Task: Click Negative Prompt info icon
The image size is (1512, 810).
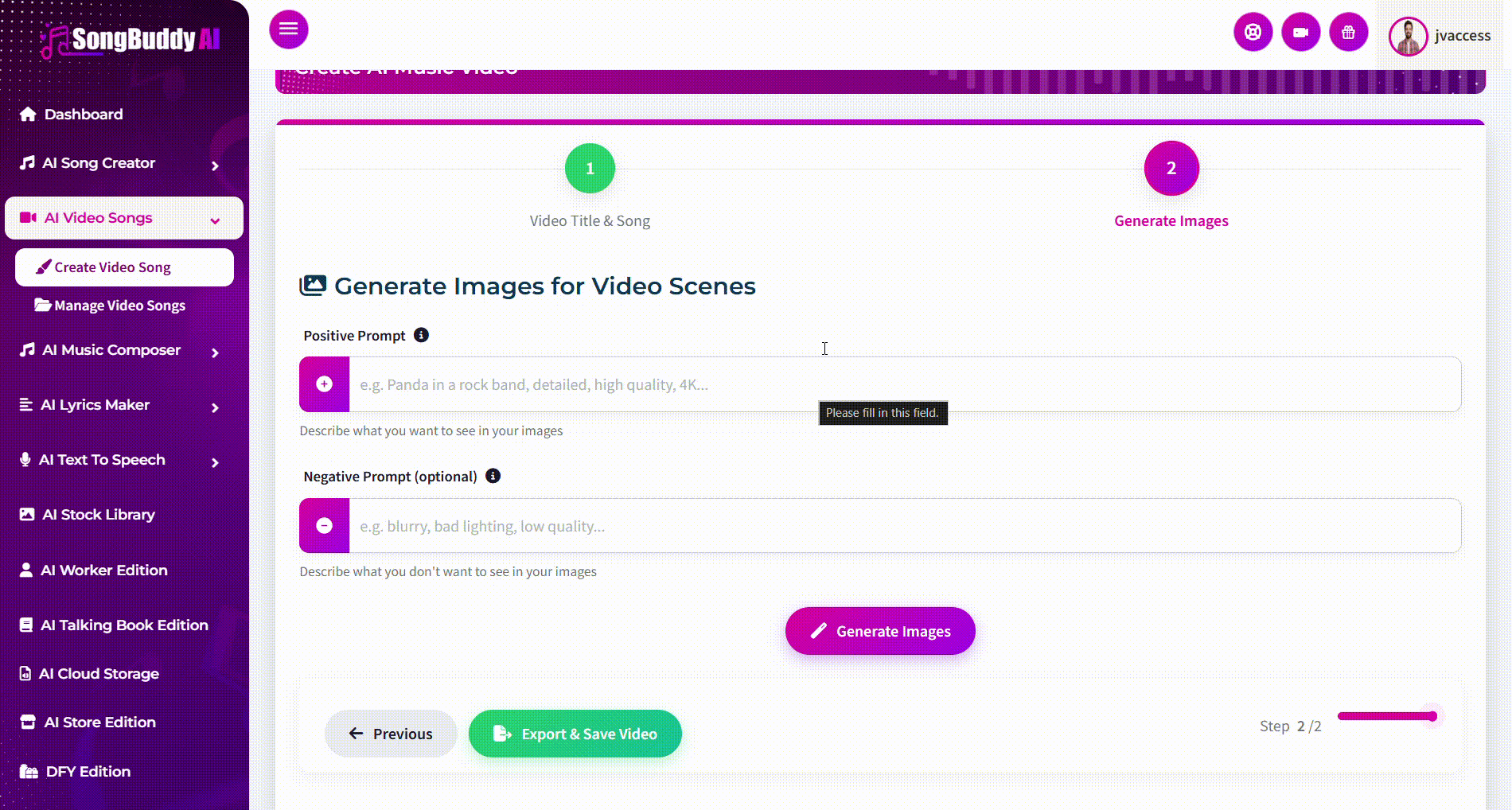Action: (493, 476)
